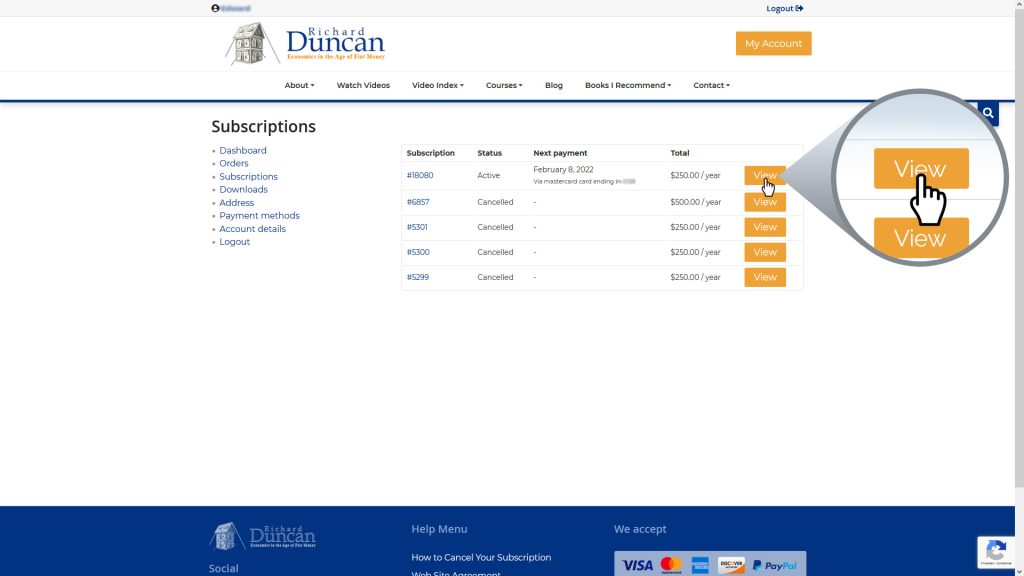The height and width of the screenshot is (576, 1024).
Task: Open subscription link #6857
Action: pyautogui.click(x=418, y=202)
